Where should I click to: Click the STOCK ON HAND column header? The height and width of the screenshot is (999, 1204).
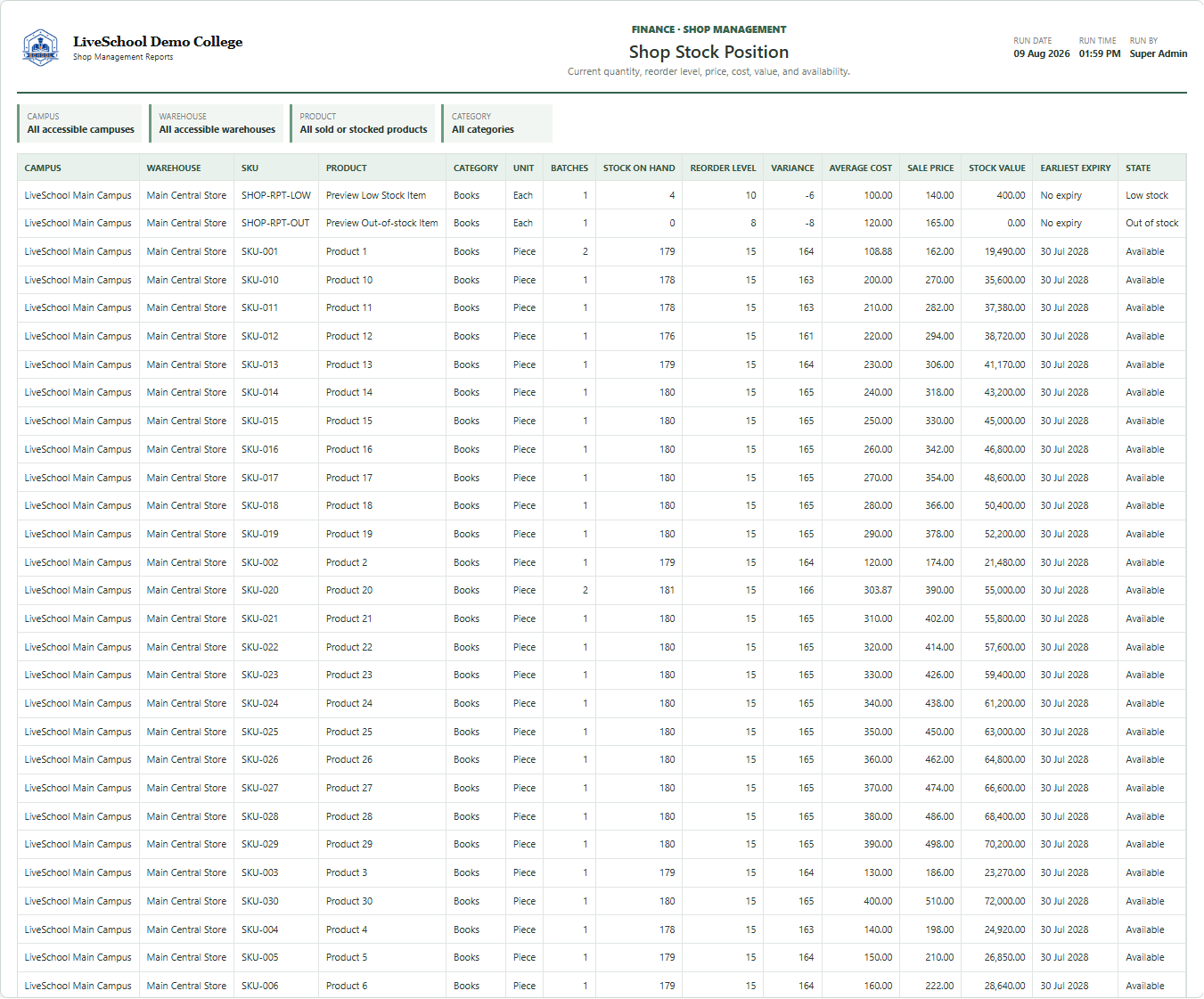639,168
